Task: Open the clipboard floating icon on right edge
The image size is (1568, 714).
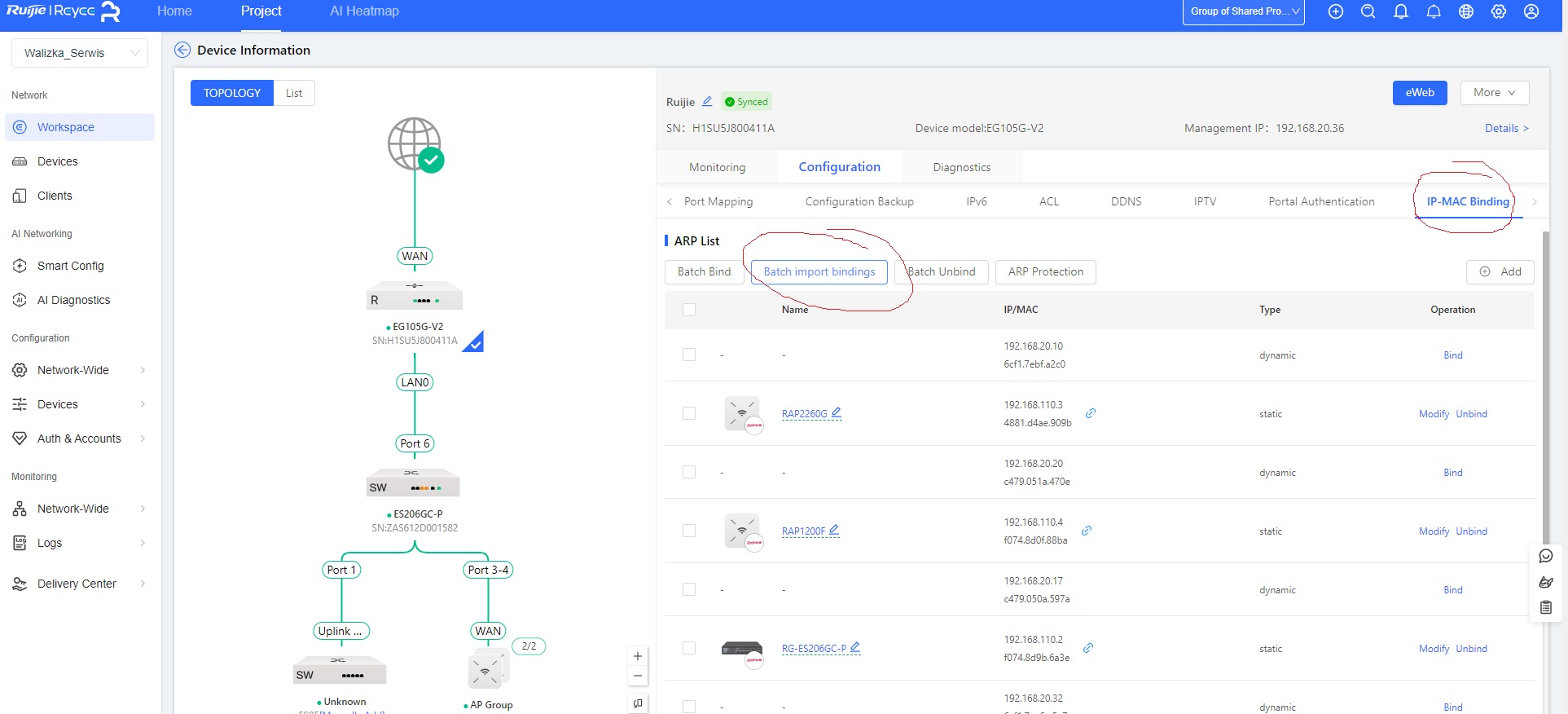Action: [x=1546, y=607]
